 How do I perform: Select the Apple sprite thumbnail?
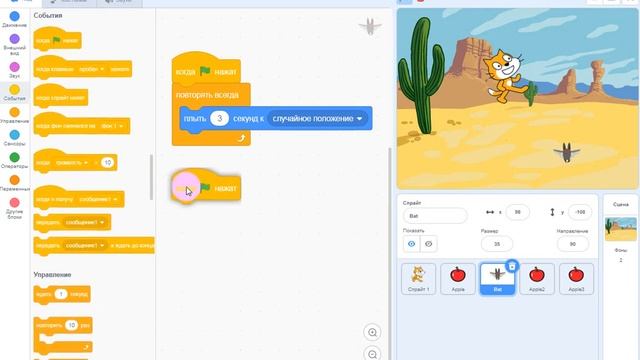[458, 279]
